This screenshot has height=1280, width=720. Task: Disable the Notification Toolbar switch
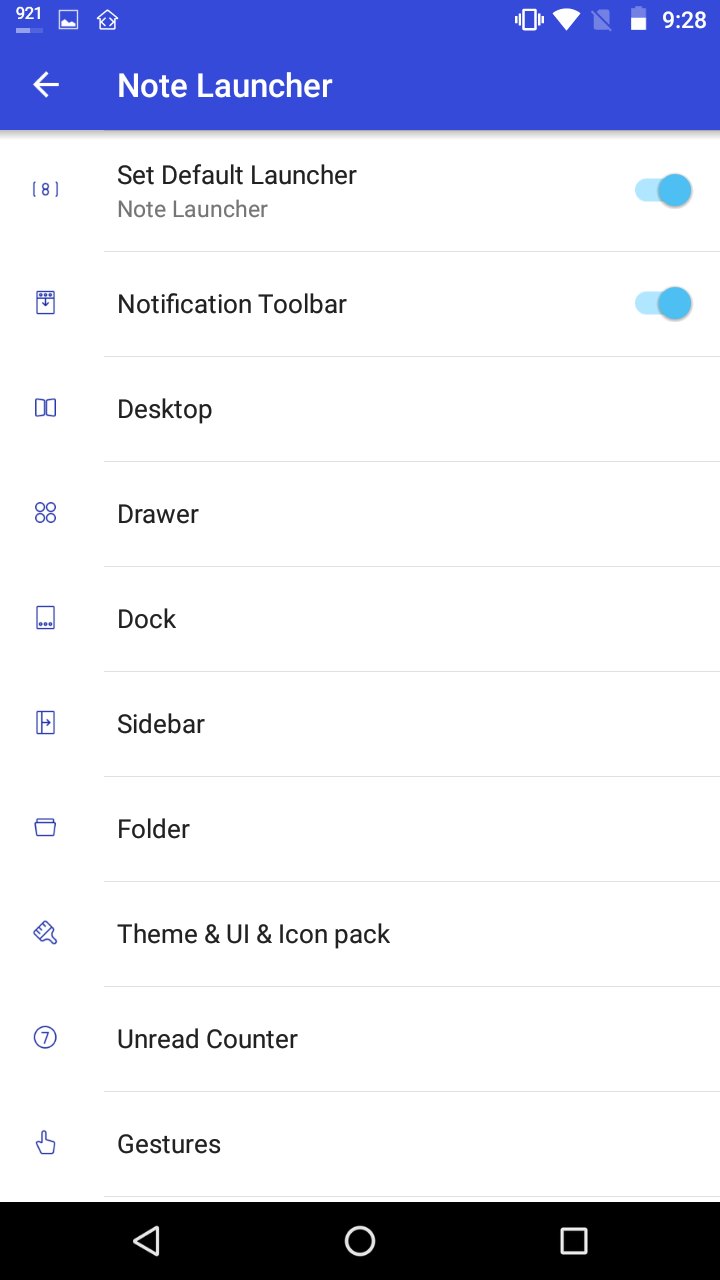point(663,303)
